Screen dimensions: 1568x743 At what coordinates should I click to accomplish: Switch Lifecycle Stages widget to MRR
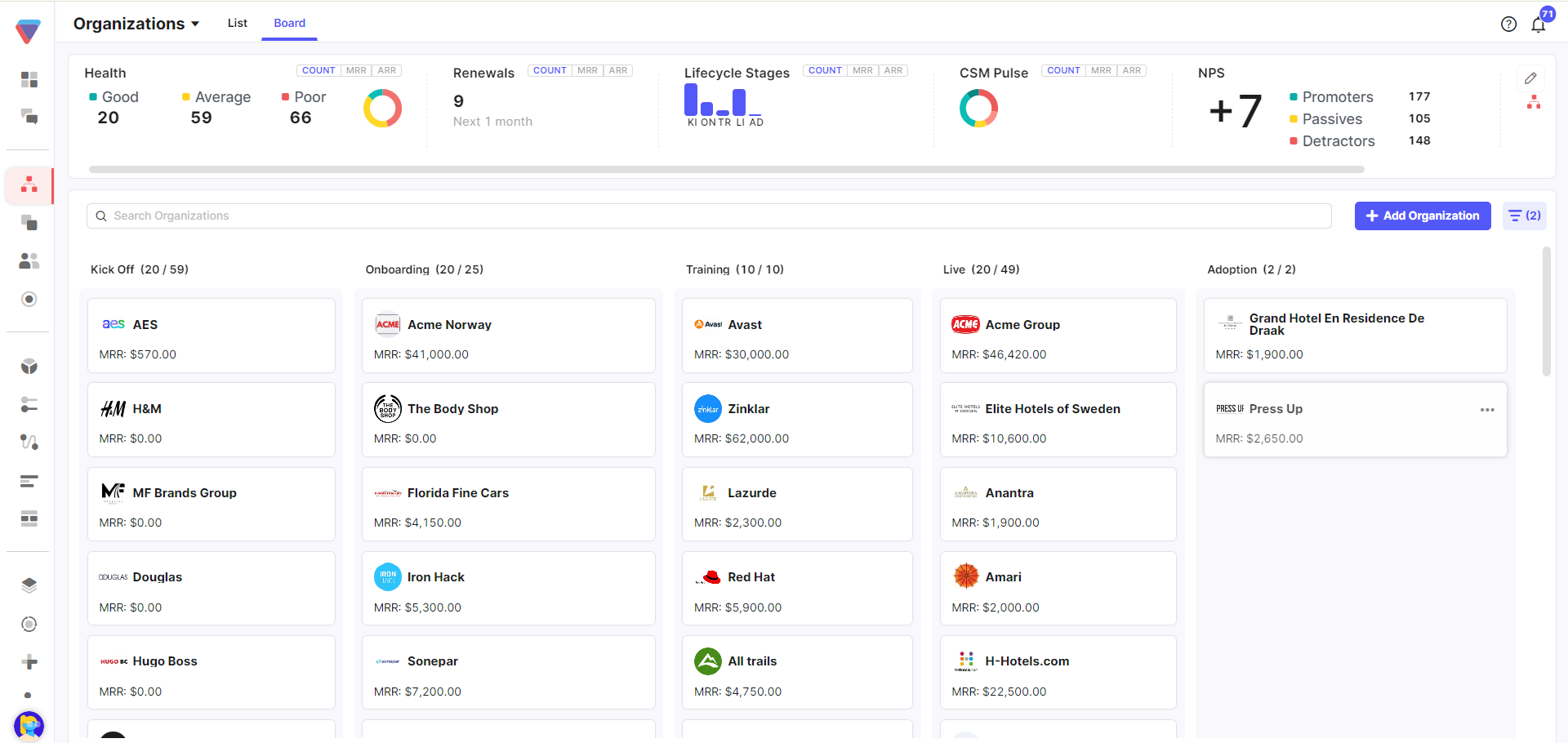point(862,71)
